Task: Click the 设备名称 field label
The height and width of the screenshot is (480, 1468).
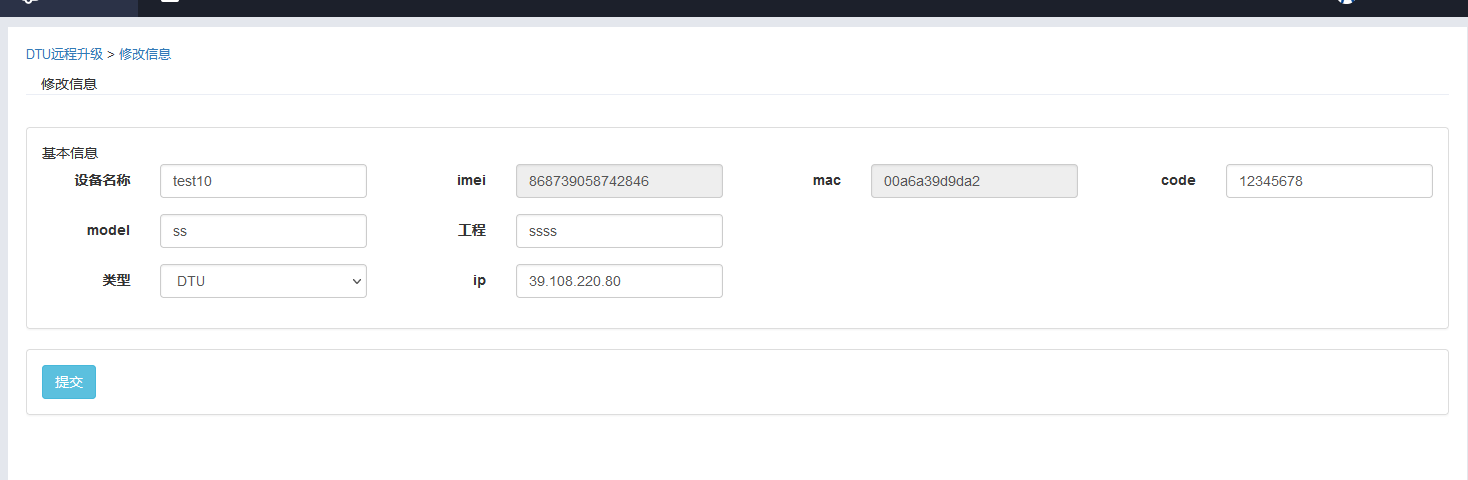Action: 102,181
